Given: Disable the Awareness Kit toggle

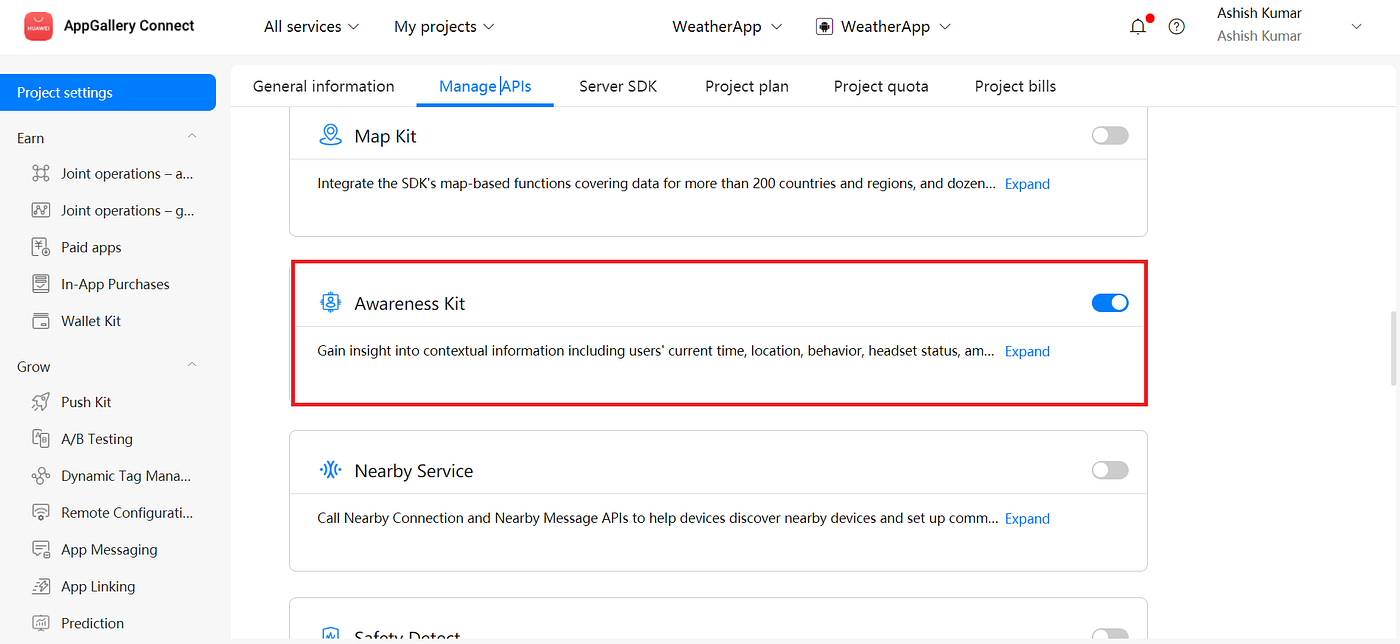Looking at the screenshot, I should (1110, 302).
